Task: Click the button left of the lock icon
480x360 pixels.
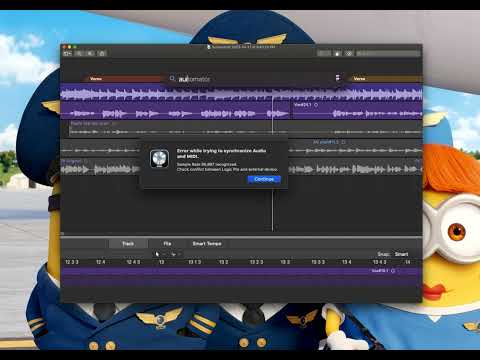Action: (324, 53)
